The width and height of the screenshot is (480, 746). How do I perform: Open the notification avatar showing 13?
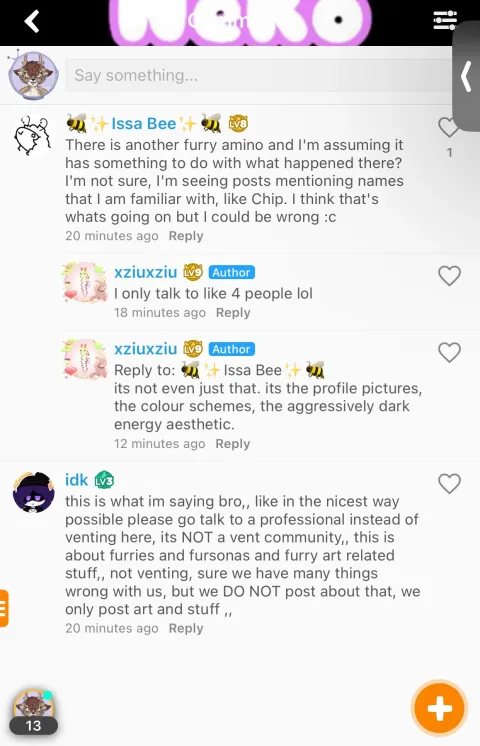coord(33,712)
